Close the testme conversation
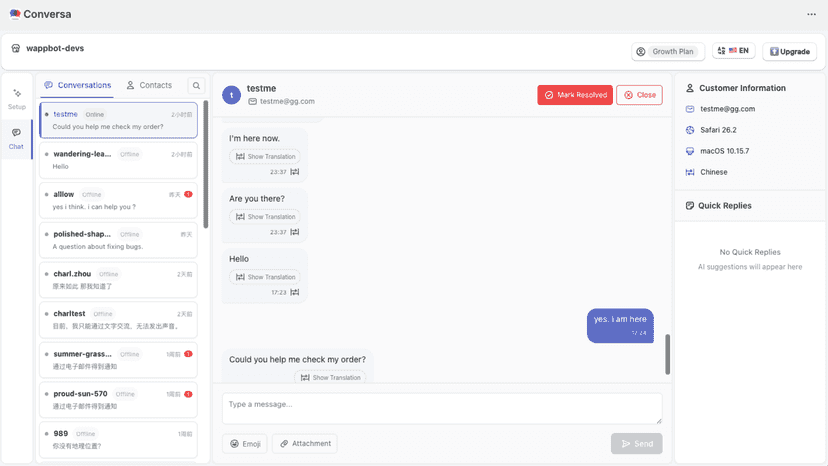Viewport: 828px width, 466px height. (x=639, y=95)
